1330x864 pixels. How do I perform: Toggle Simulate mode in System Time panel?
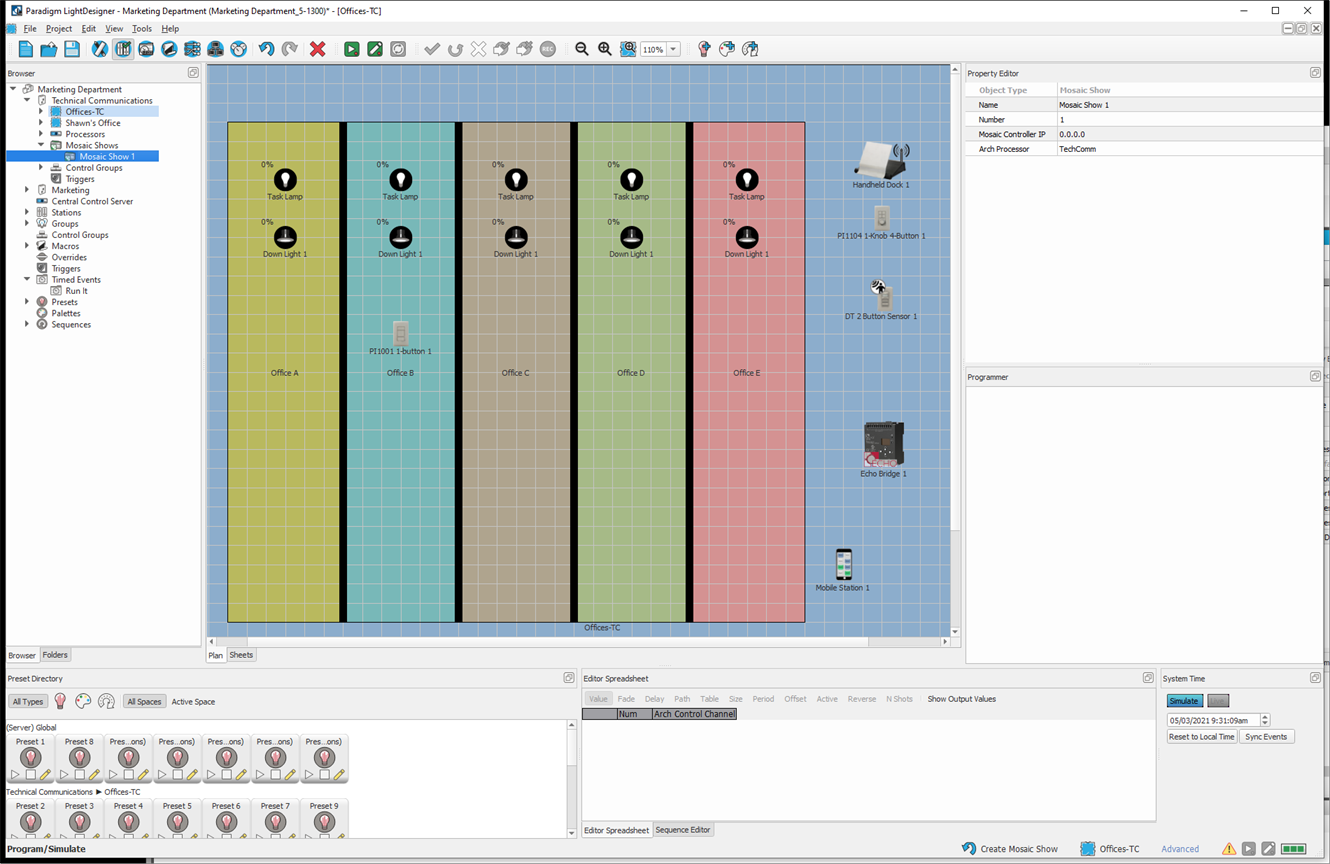point(1184,700)
